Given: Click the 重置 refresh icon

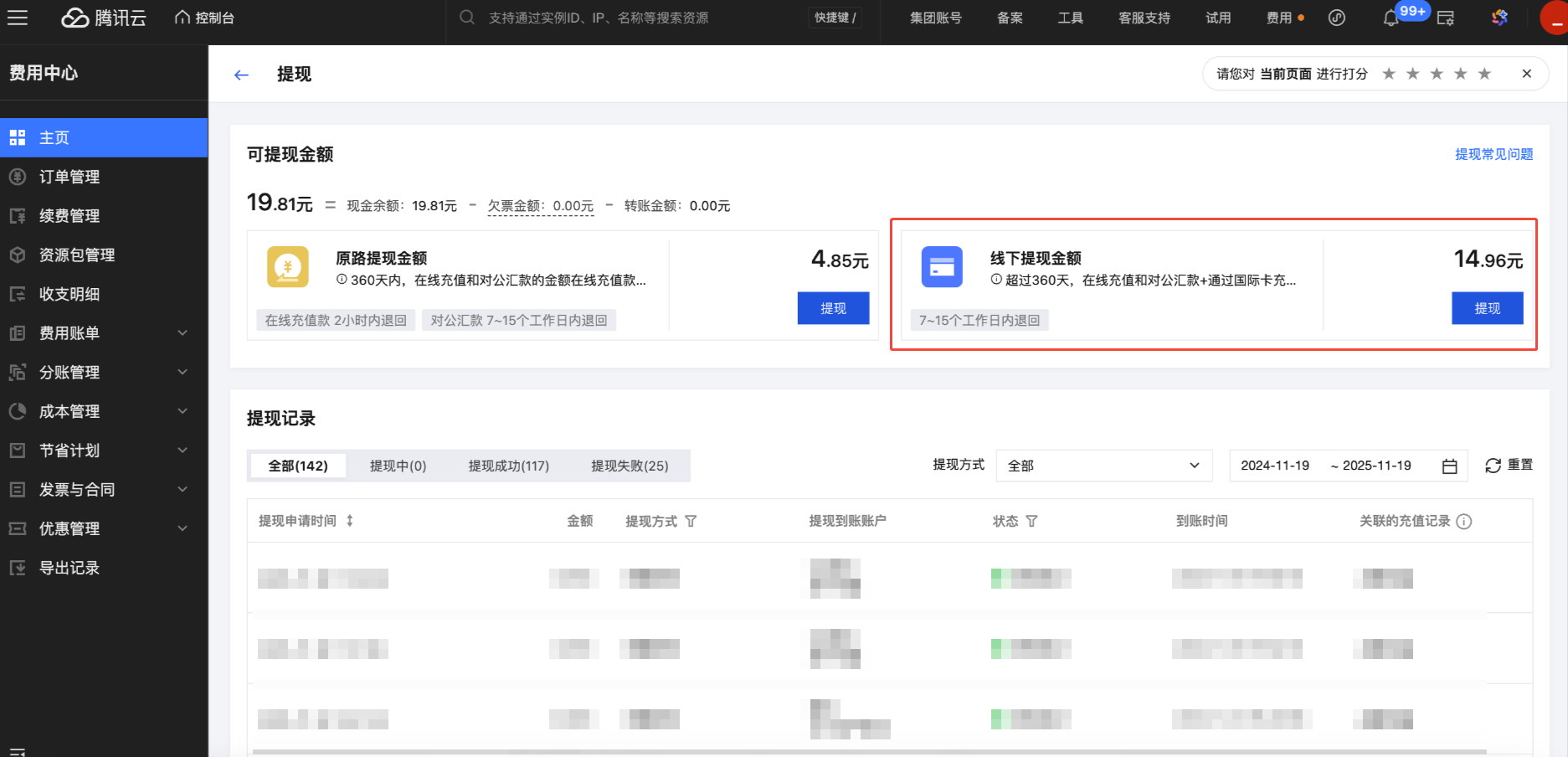Looking at the screenshot, I should [x=1493, y=466].
